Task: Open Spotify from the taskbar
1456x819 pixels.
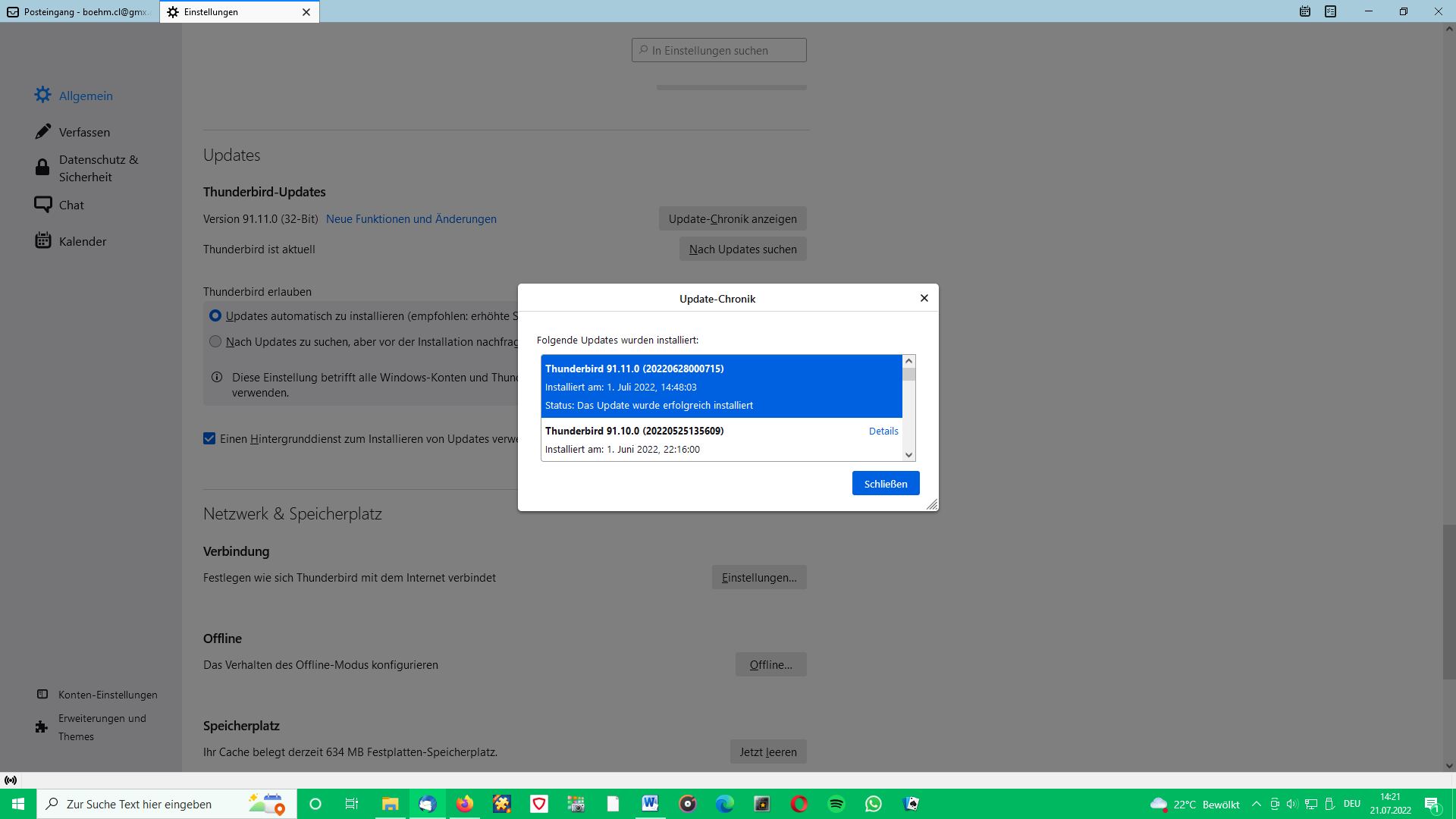Action: click(836, 804)
